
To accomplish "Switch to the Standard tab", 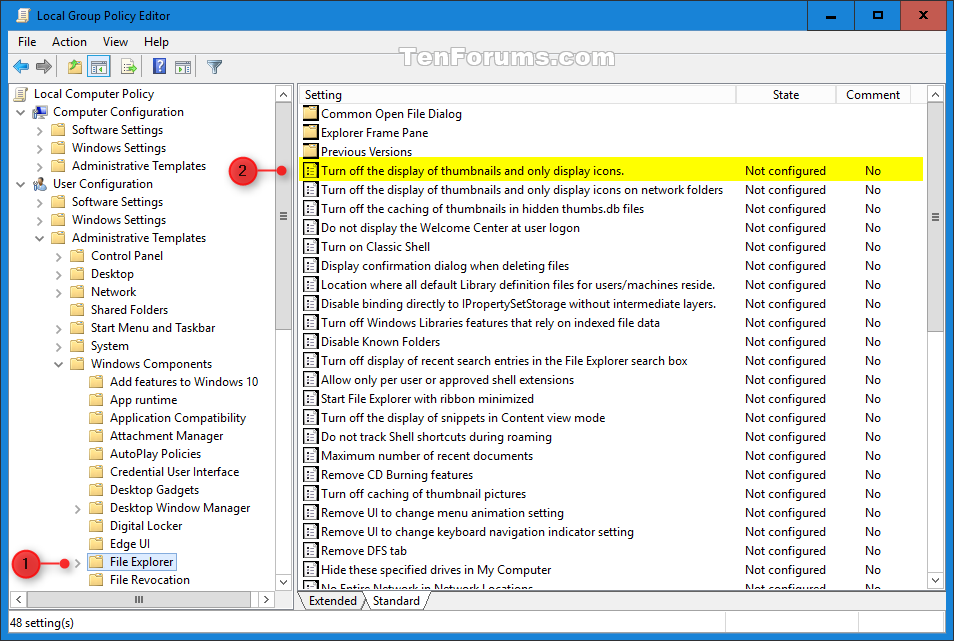I will click(x=396, y=601).
